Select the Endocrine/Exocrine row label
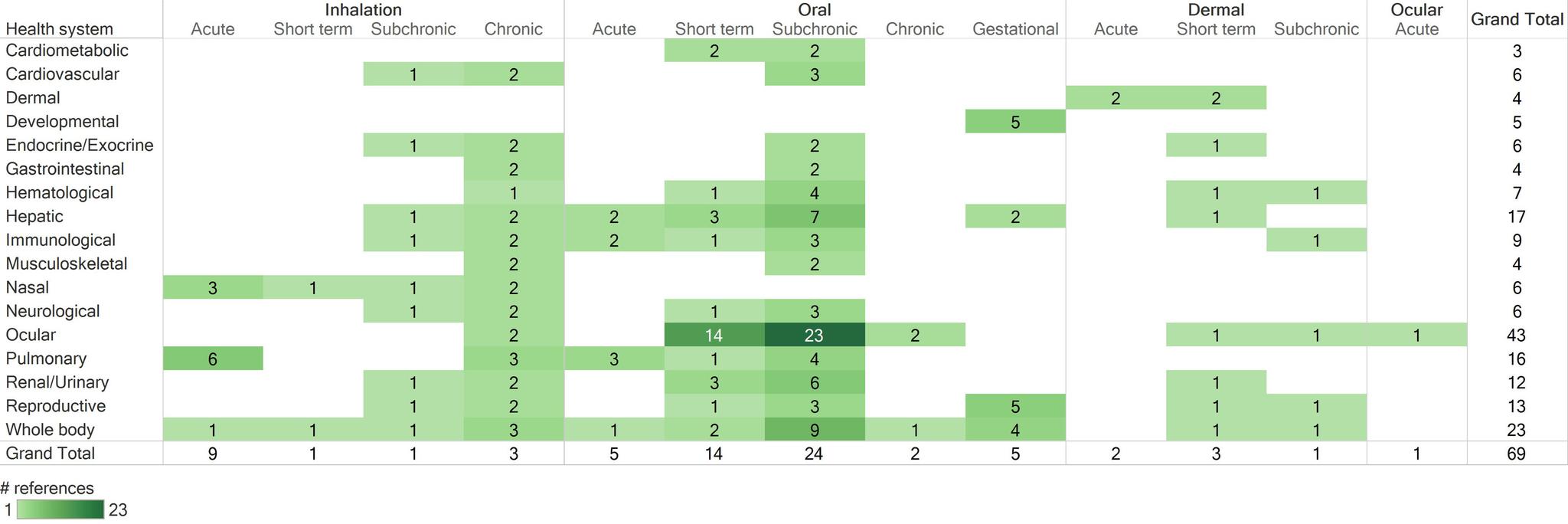The image size is (1568, 524). coord(79,146)
